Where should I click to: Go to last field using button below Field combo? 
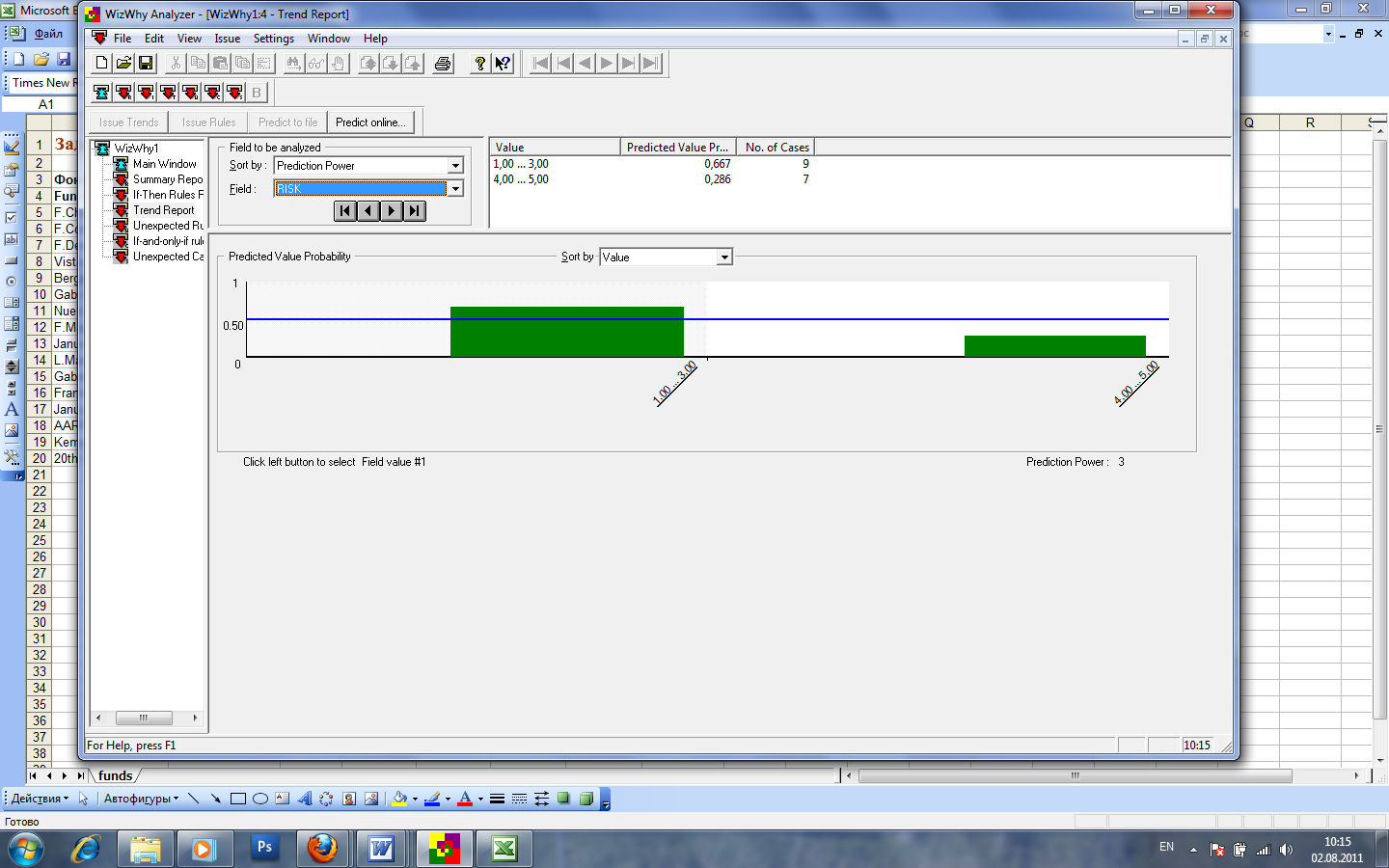tap(415, 210)
